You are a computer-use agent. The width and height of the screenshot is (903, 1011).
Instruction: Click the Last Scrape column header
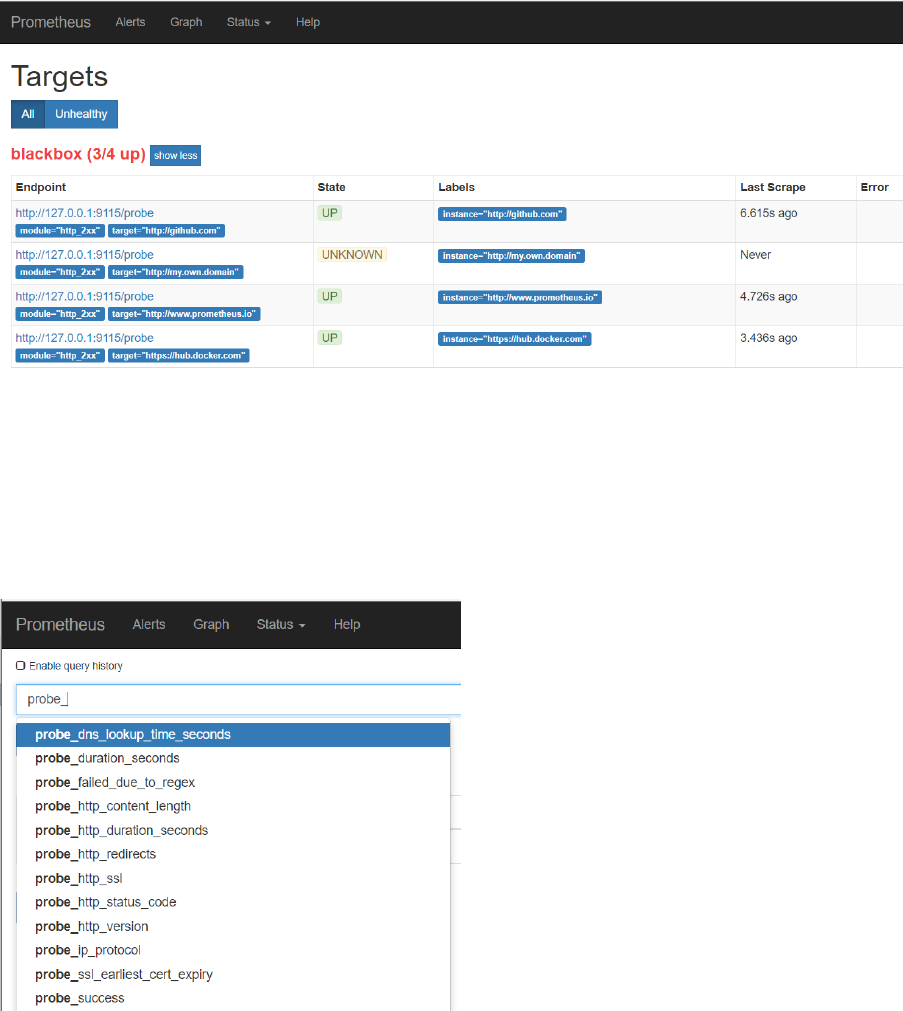(x=773, y=187)
